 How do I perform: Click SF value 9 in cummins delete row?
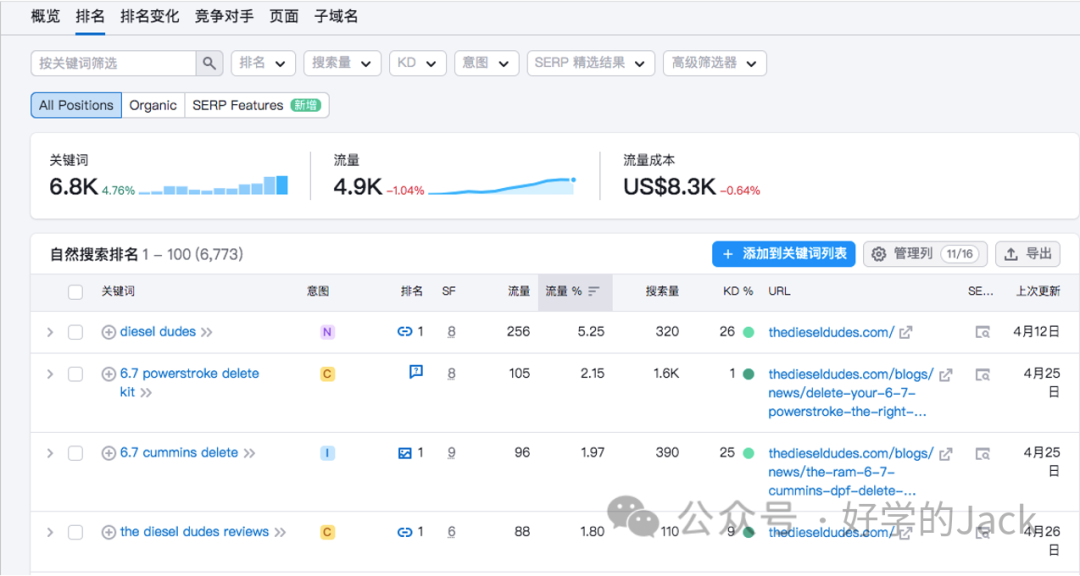[451, 453]
